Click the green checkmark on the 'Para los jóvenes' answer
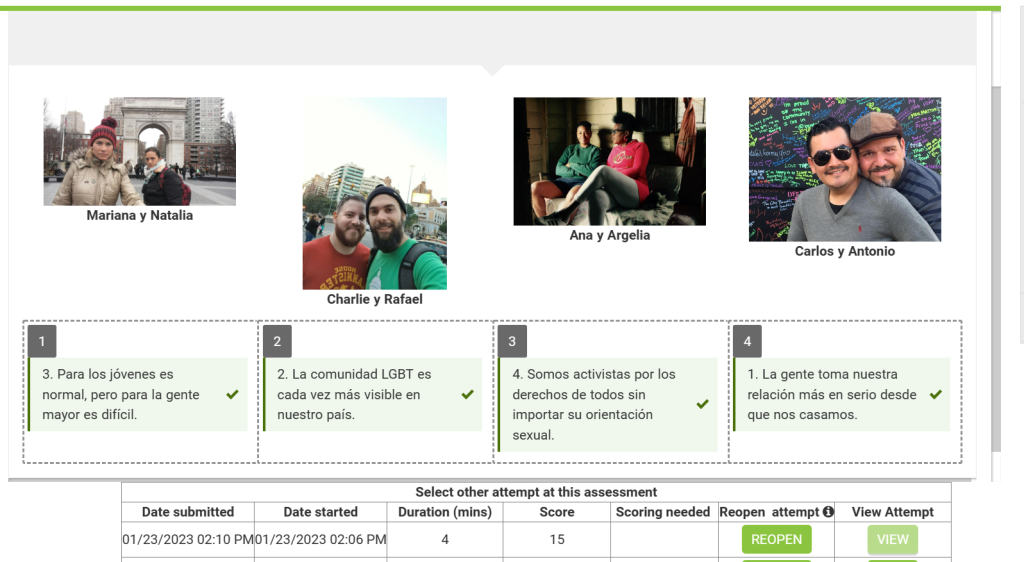 coord(233,395)
